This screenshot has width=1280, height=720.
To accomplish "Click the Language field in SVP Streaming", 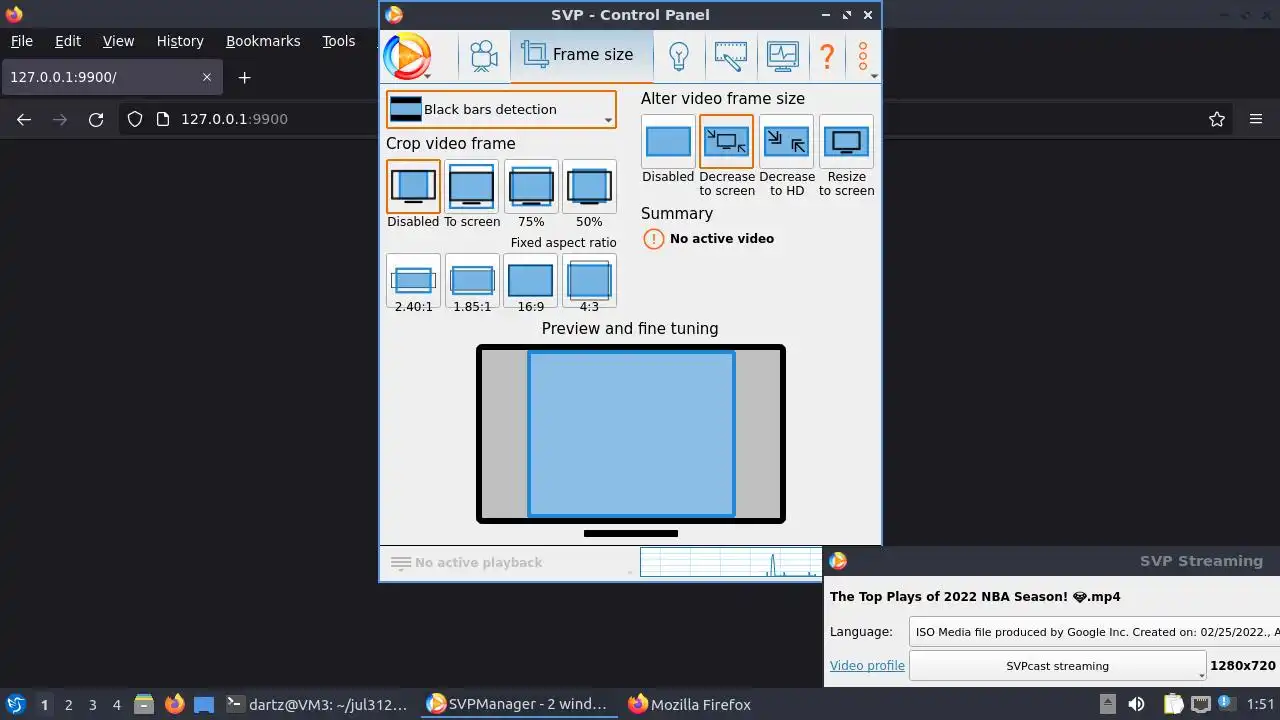I will [x=1094, y=632].
